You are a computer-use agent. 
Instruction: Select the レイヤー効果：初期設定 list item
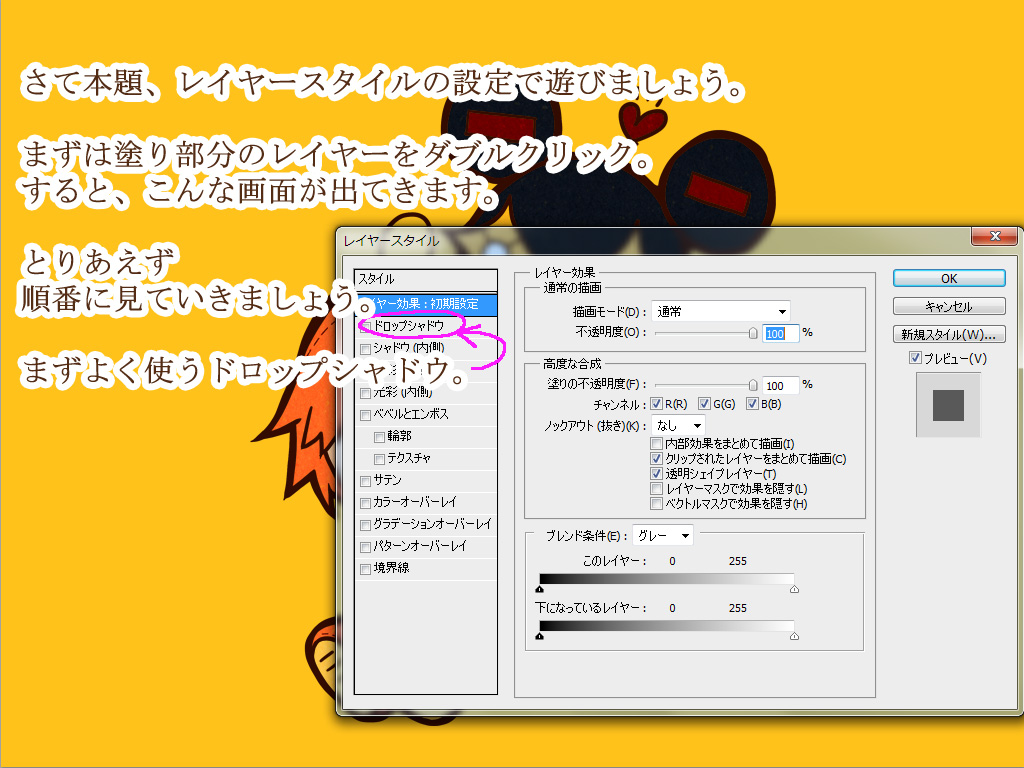(426, 303)
